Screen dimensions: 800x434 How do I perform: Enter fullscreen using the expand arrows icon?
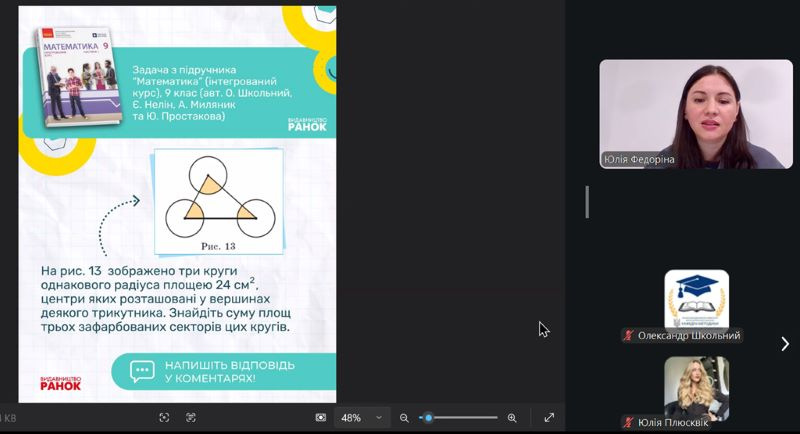[x=549, y=417]
